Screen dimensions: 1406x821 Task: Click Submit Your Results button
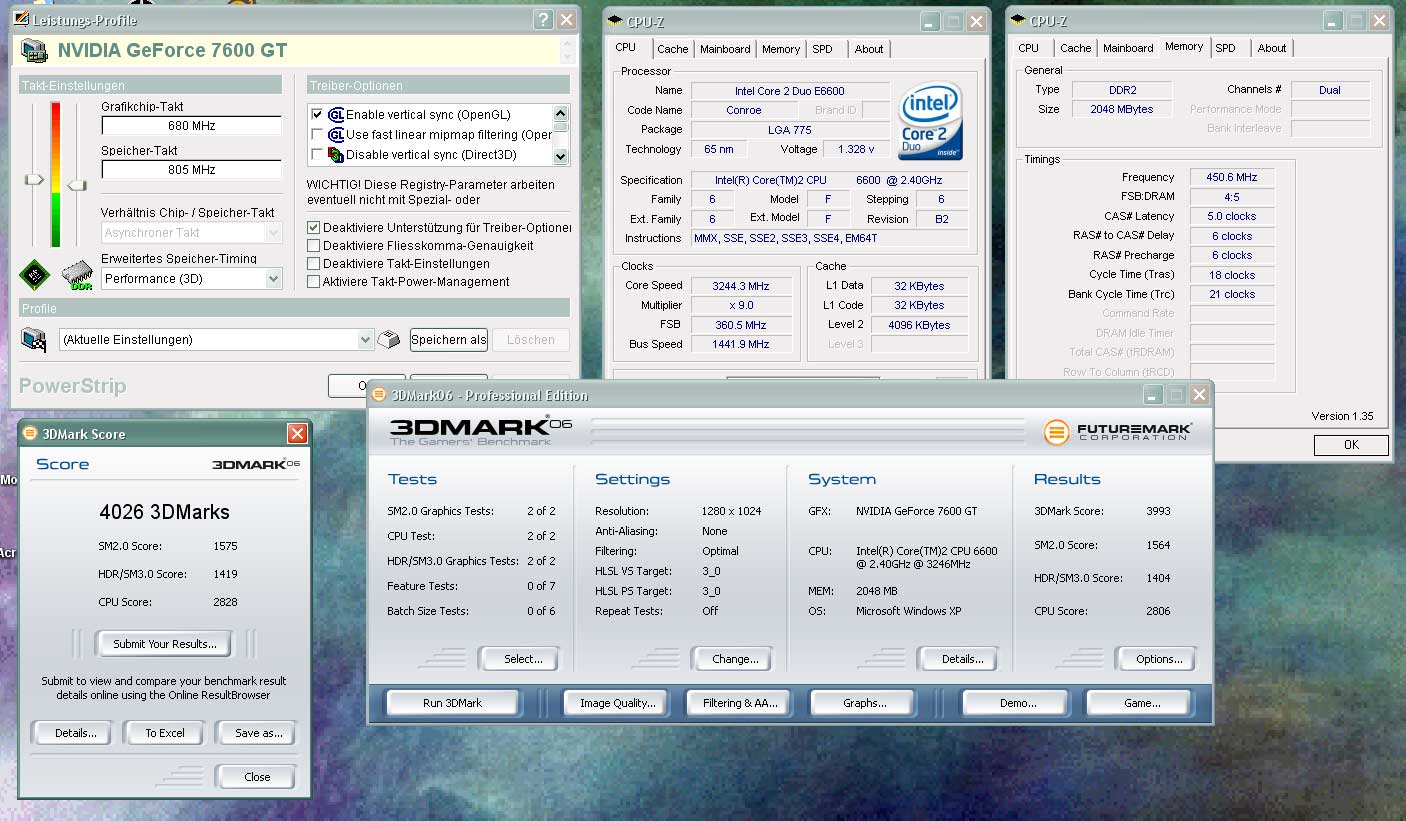click(165, 644)
